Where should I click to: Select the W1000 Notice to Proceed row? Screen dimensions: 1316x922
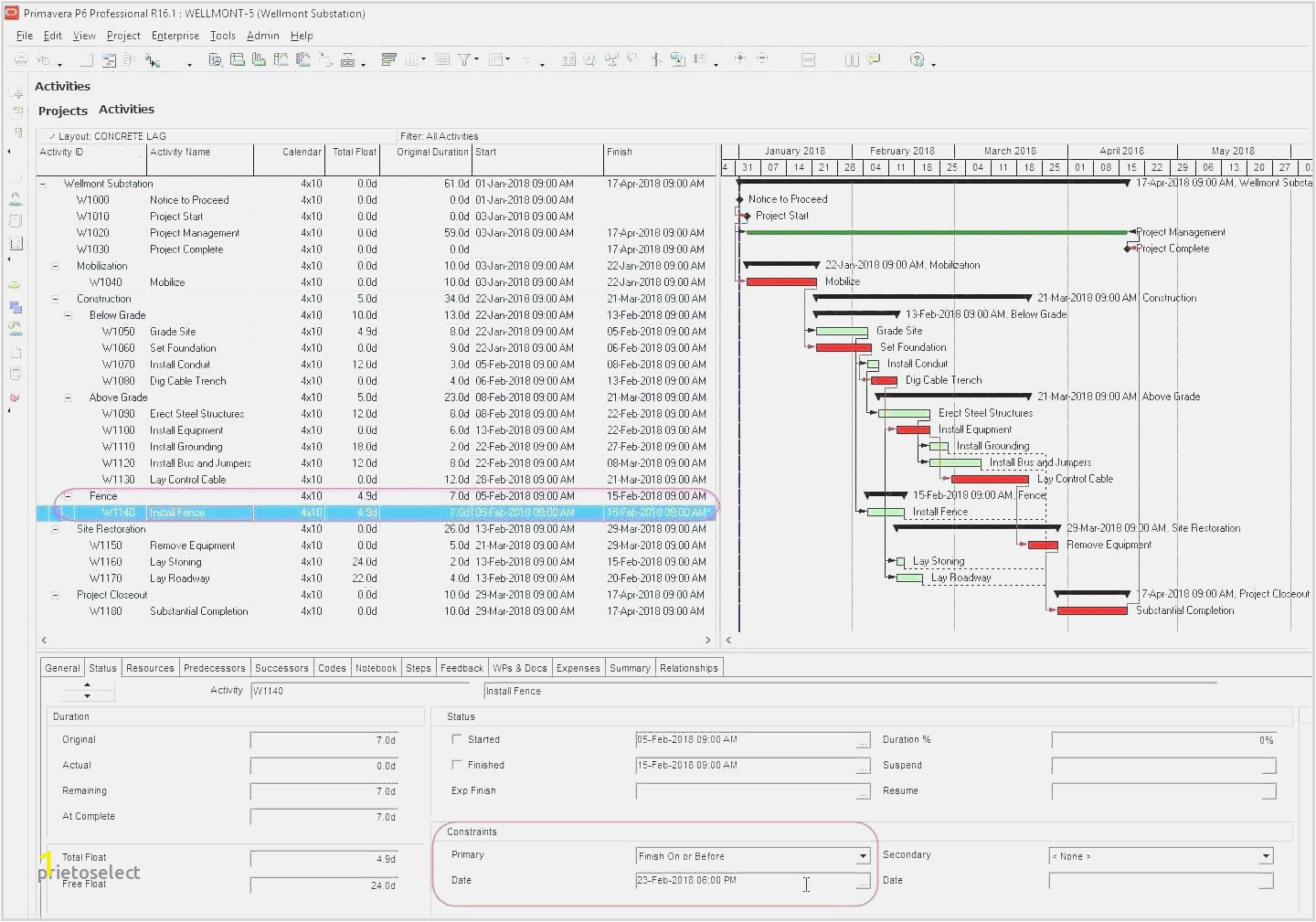376,200
